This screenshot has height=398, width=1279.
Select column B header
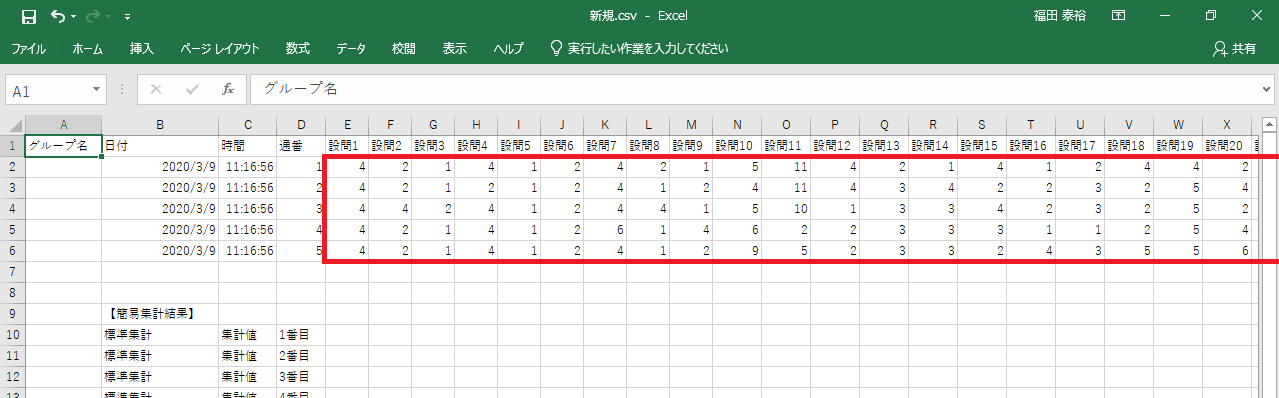[160, 125]
